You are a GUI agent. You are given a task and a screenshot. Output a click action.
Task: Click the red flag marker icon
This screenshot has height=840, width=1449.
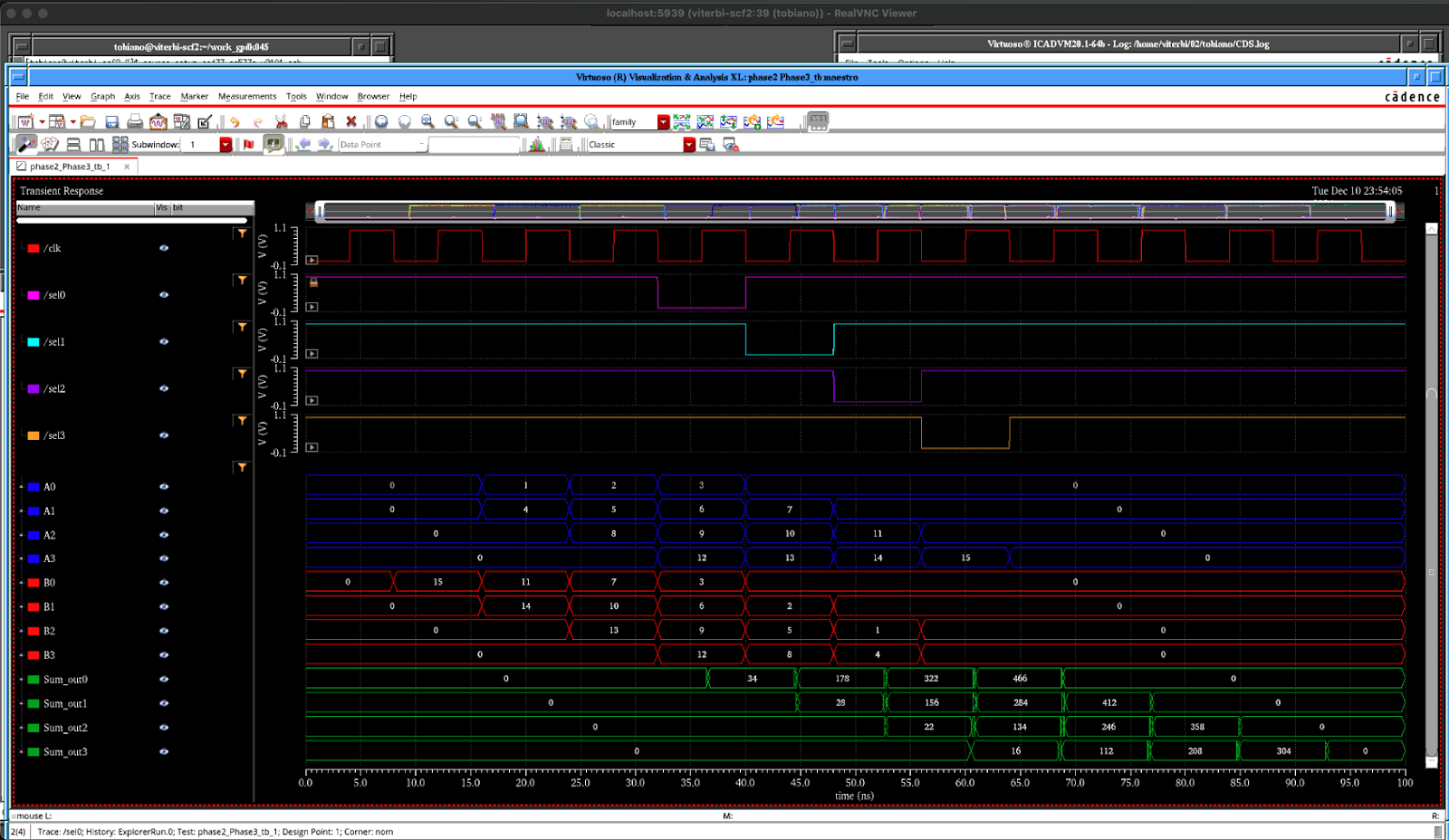[x=249, y=144]
